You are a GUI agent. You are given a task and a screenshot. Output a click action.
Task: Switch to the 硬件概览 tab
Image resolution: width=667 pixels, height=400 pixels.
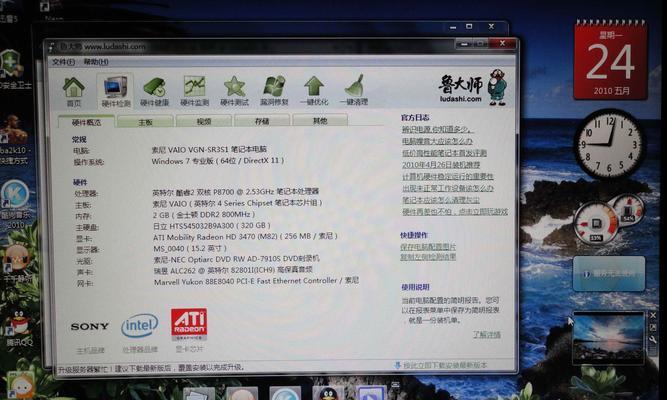coord(86,122)
